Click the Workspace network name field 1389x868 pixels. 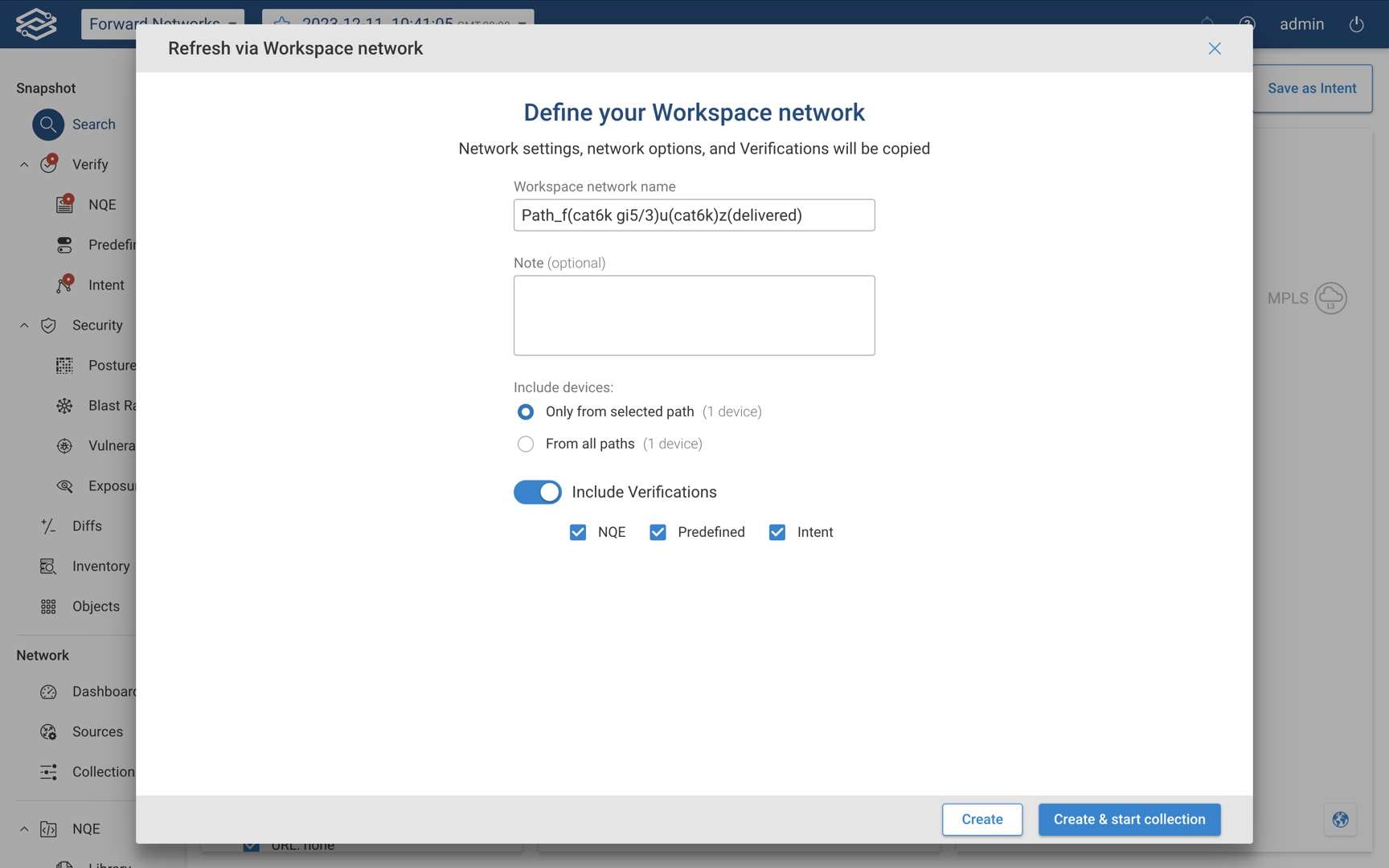694,215
